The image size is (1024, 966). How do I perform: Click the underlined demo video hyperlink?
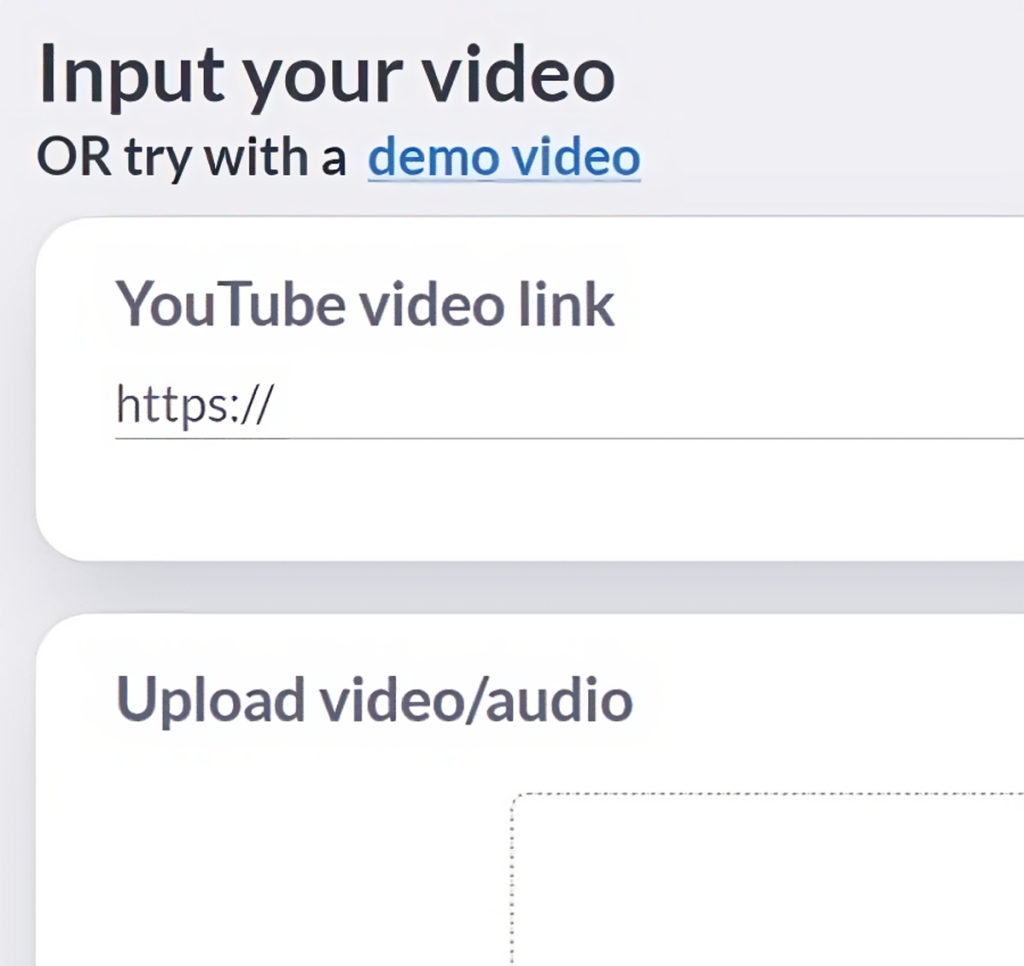(x=504, y=156)
